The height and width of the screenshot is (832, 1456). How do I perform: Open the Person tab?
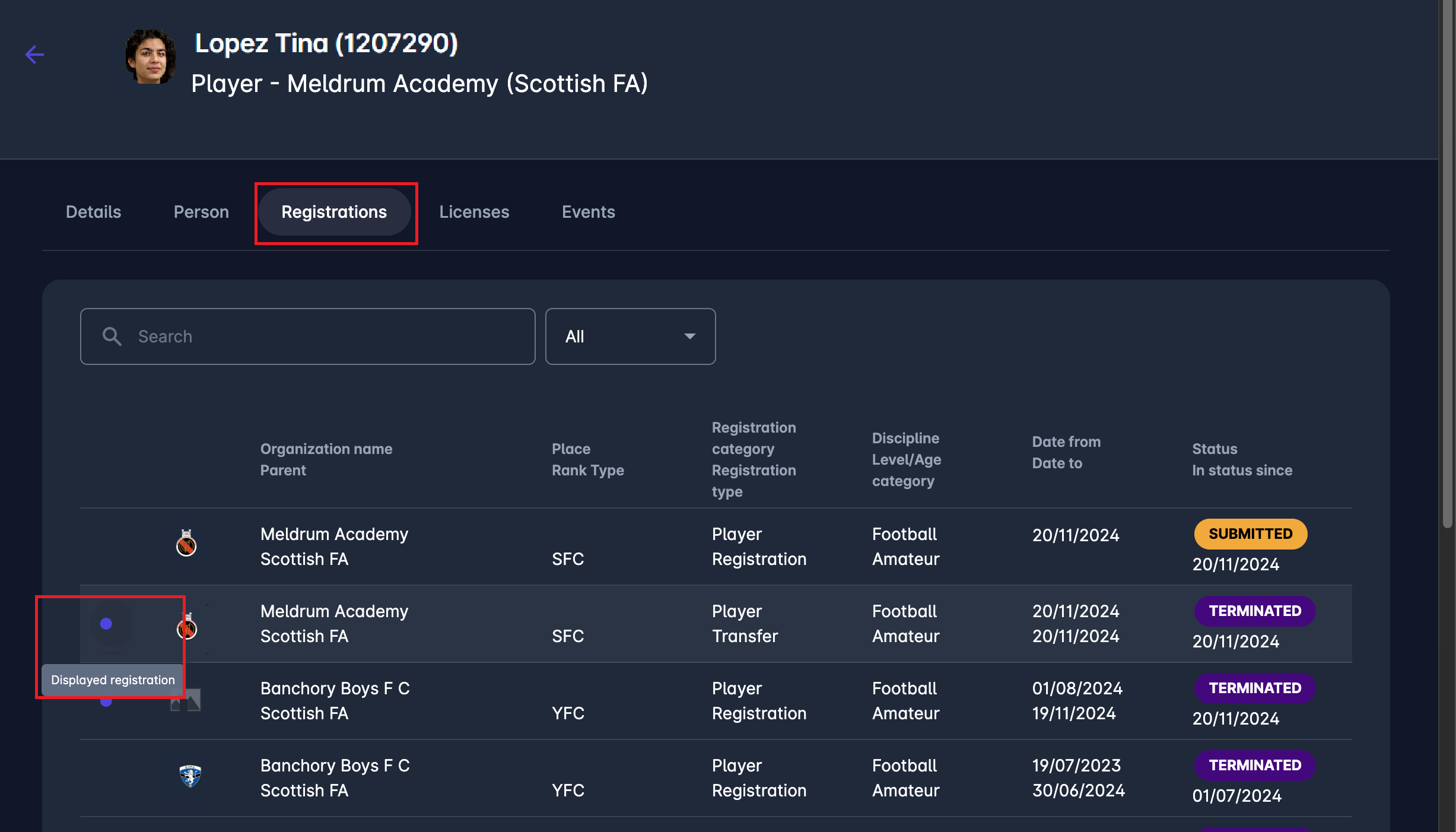click(x=201, y=212)
